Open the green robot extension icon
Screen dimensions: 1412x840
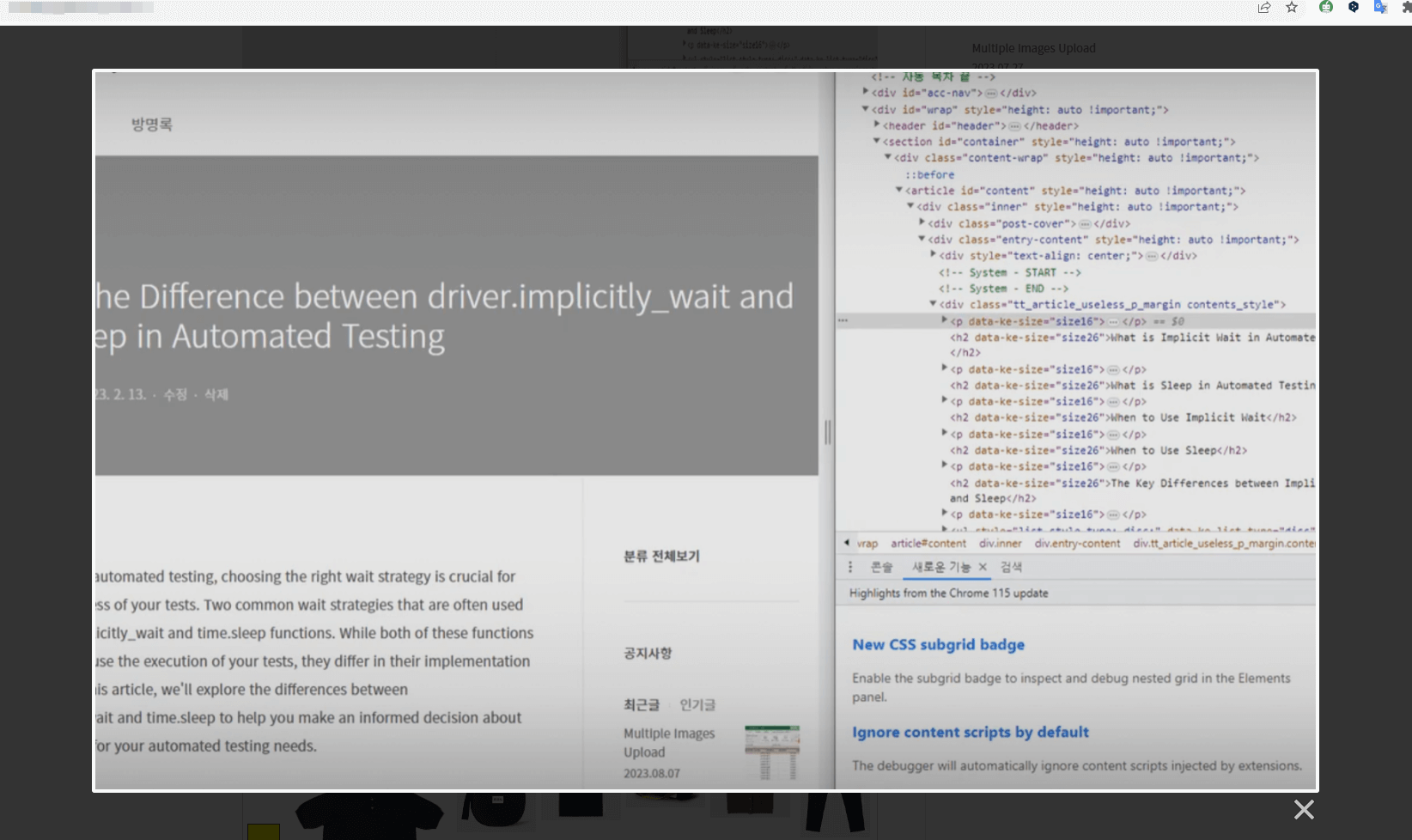1326,7
